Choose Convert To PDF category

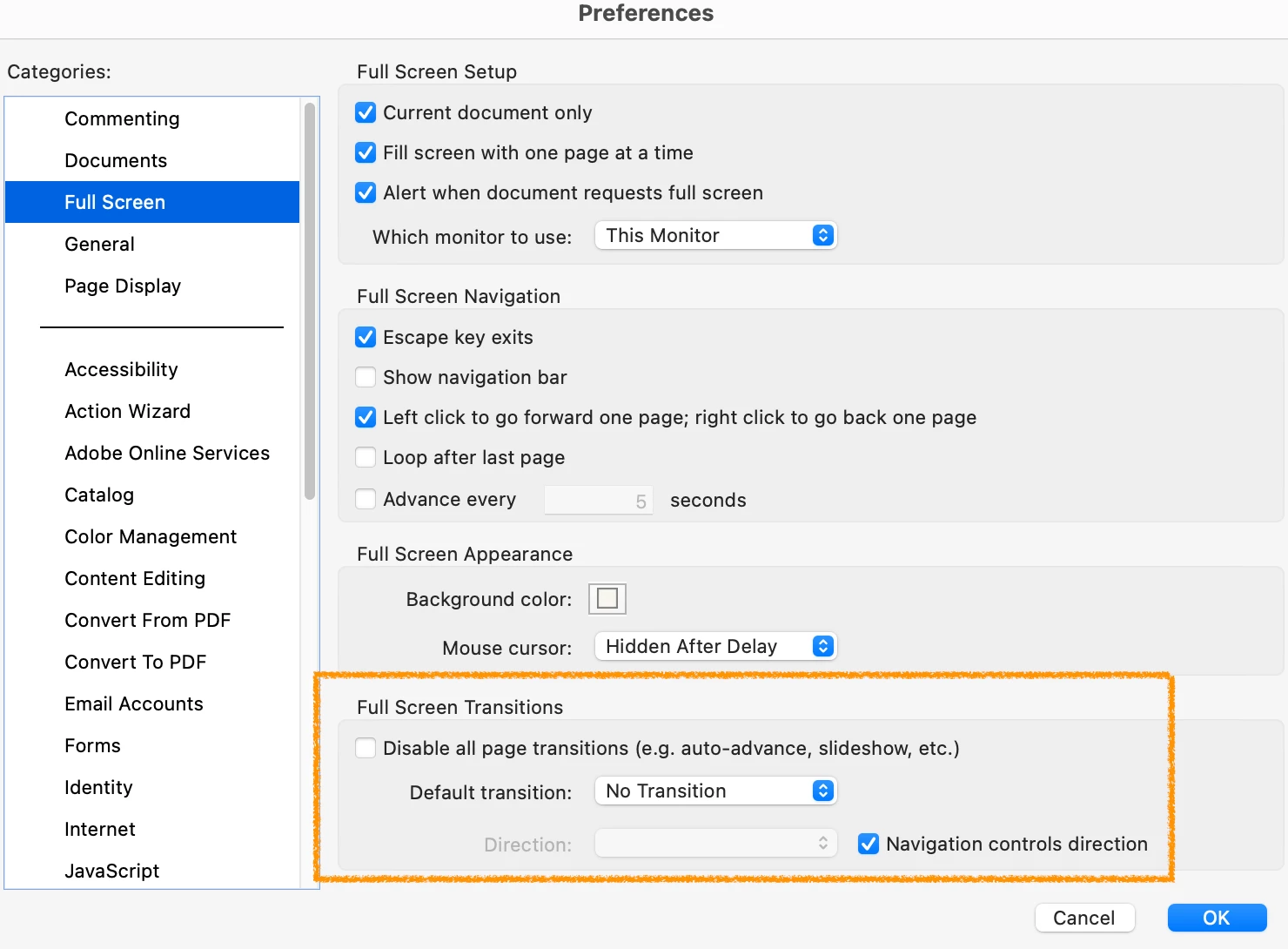135,662
